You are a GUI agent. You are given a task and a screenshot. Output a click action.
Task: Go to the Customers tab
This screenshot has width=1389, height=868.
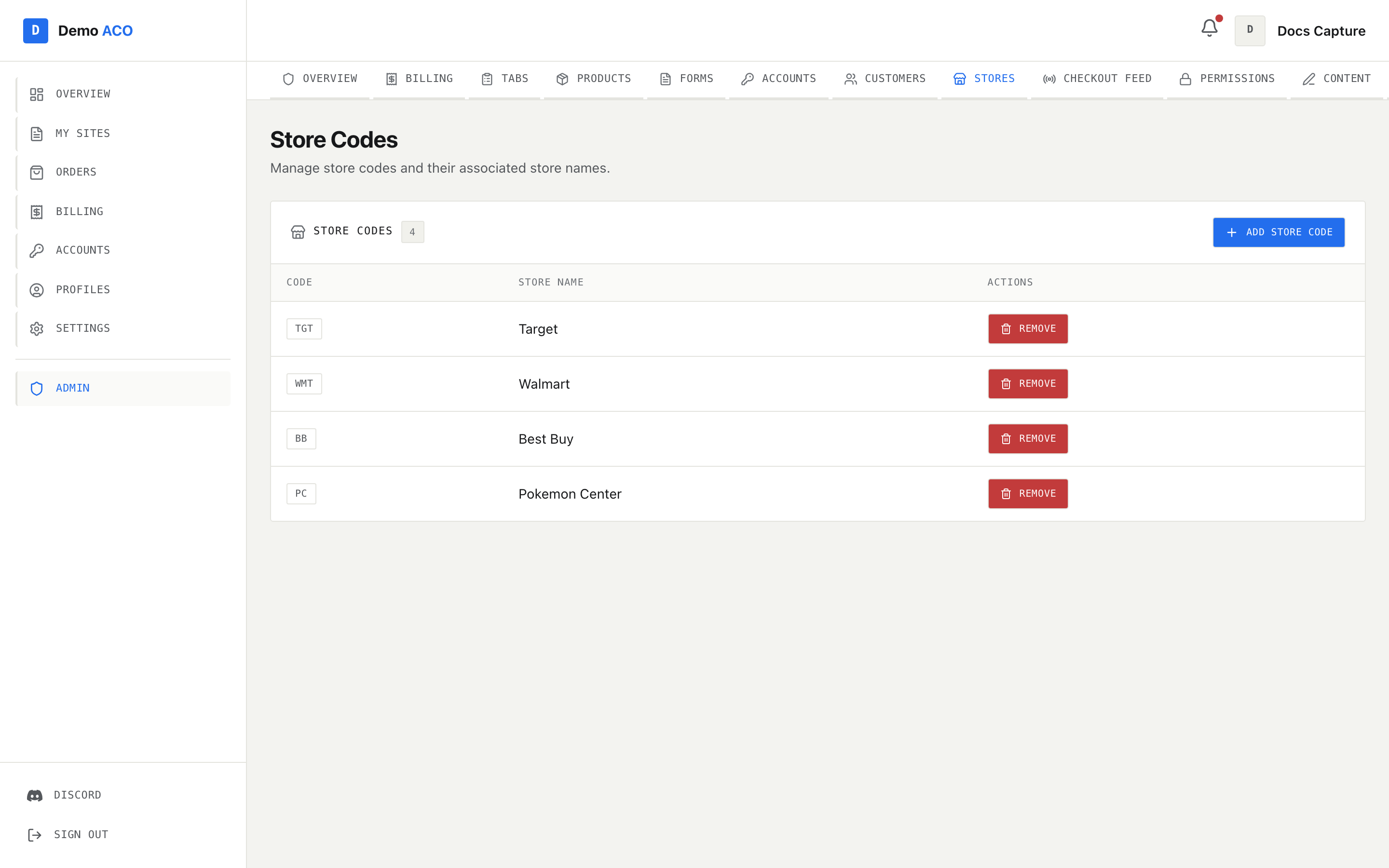click(x=885, y=79)
